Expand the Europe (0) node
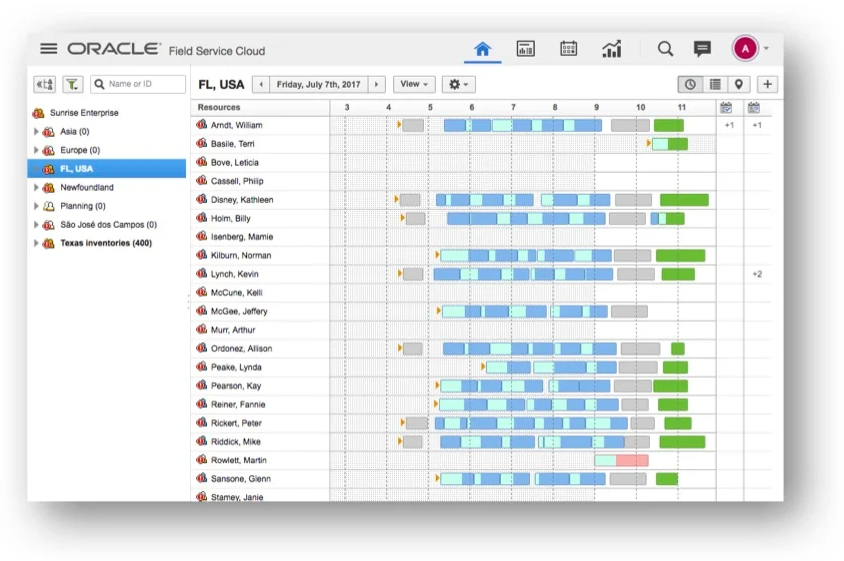This screenshot has width=844, height=561. (36, 150)
